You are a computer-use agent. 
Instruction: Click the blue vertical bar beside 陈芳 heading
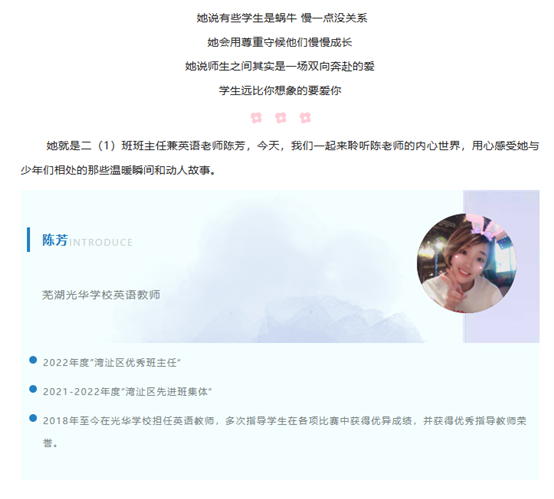coord(29,240)
